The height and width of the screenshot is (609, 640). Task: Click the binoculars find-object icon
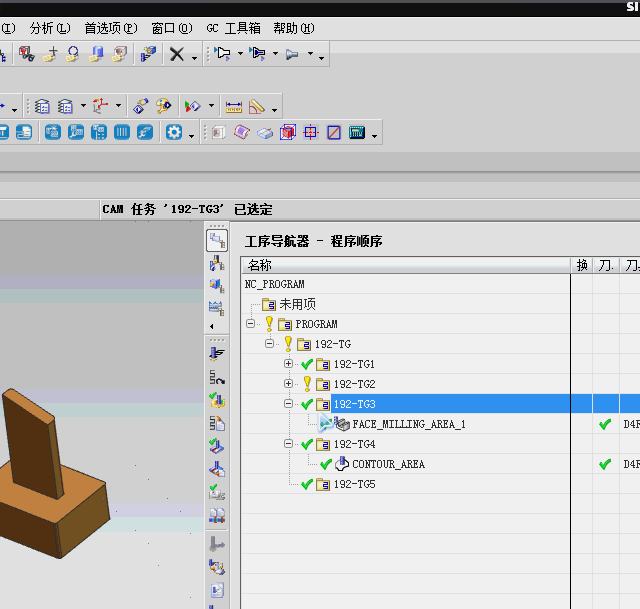(27, 54)
